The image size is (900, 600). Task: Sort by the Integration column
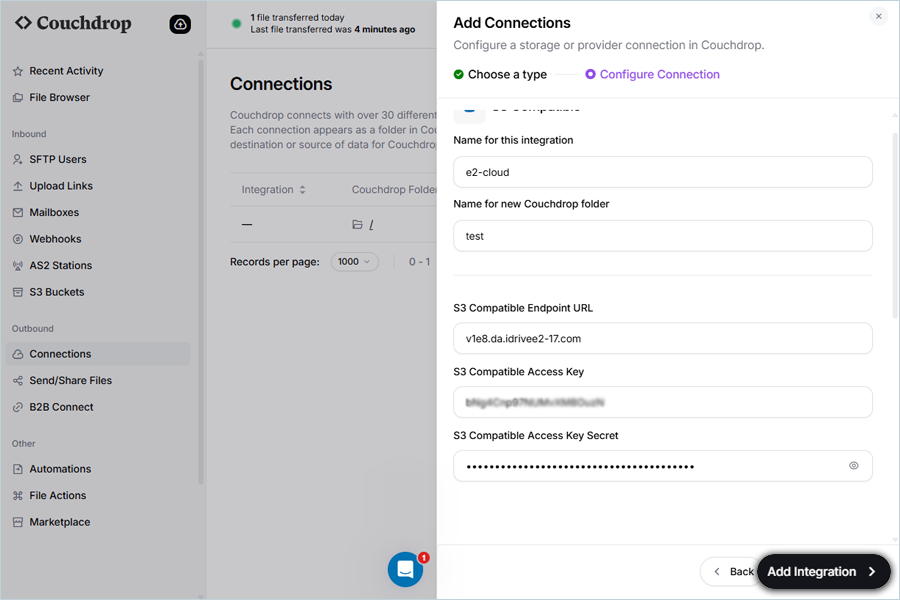tap(273, 189)
